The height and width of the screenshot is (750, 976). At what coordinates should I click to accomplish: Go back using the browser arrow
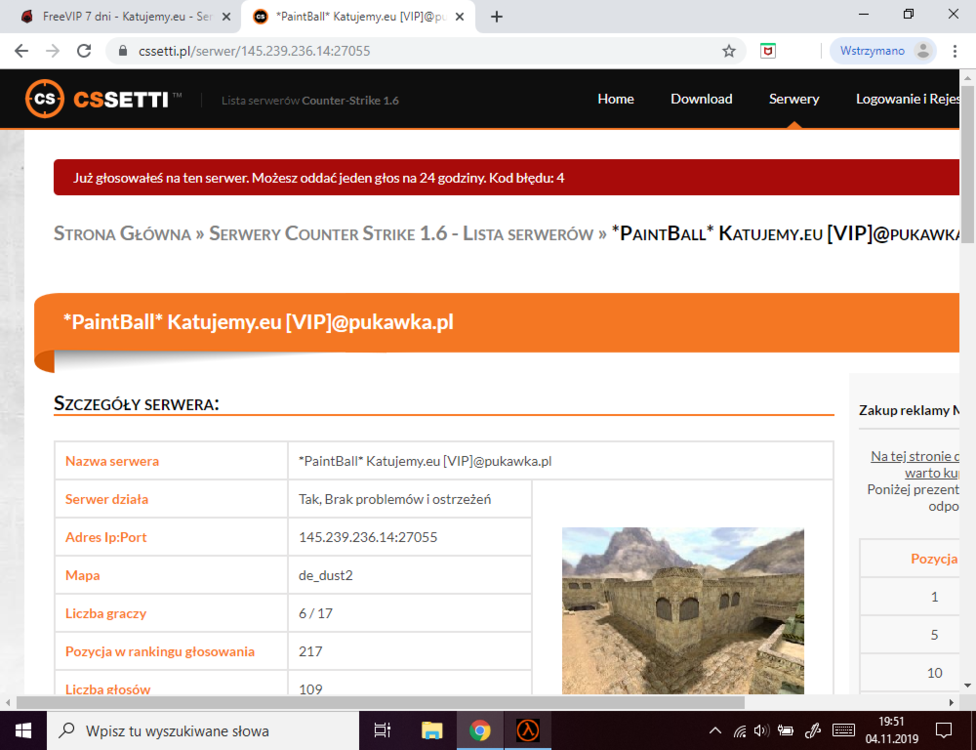point(22,51)
